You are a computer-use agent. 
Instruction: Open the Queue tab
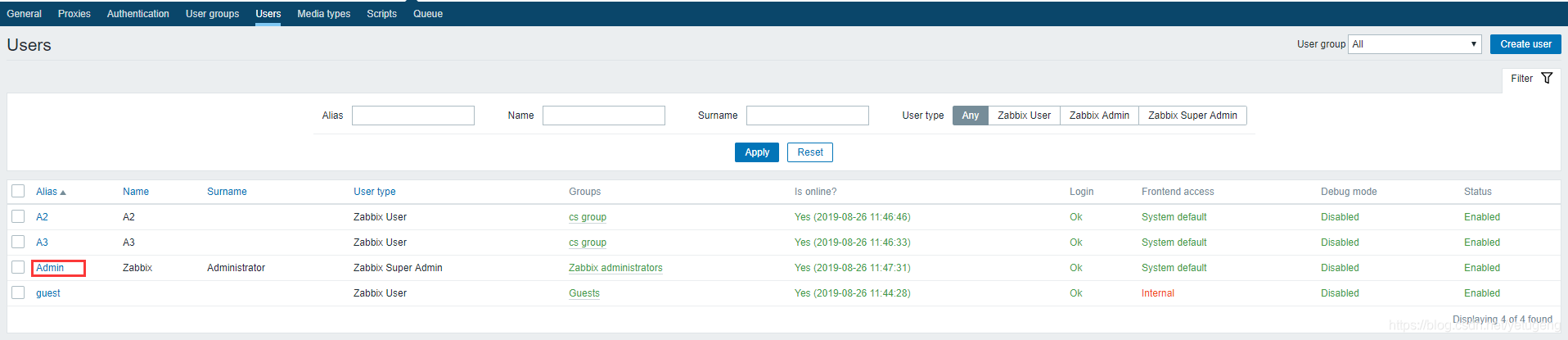point(428,14)
